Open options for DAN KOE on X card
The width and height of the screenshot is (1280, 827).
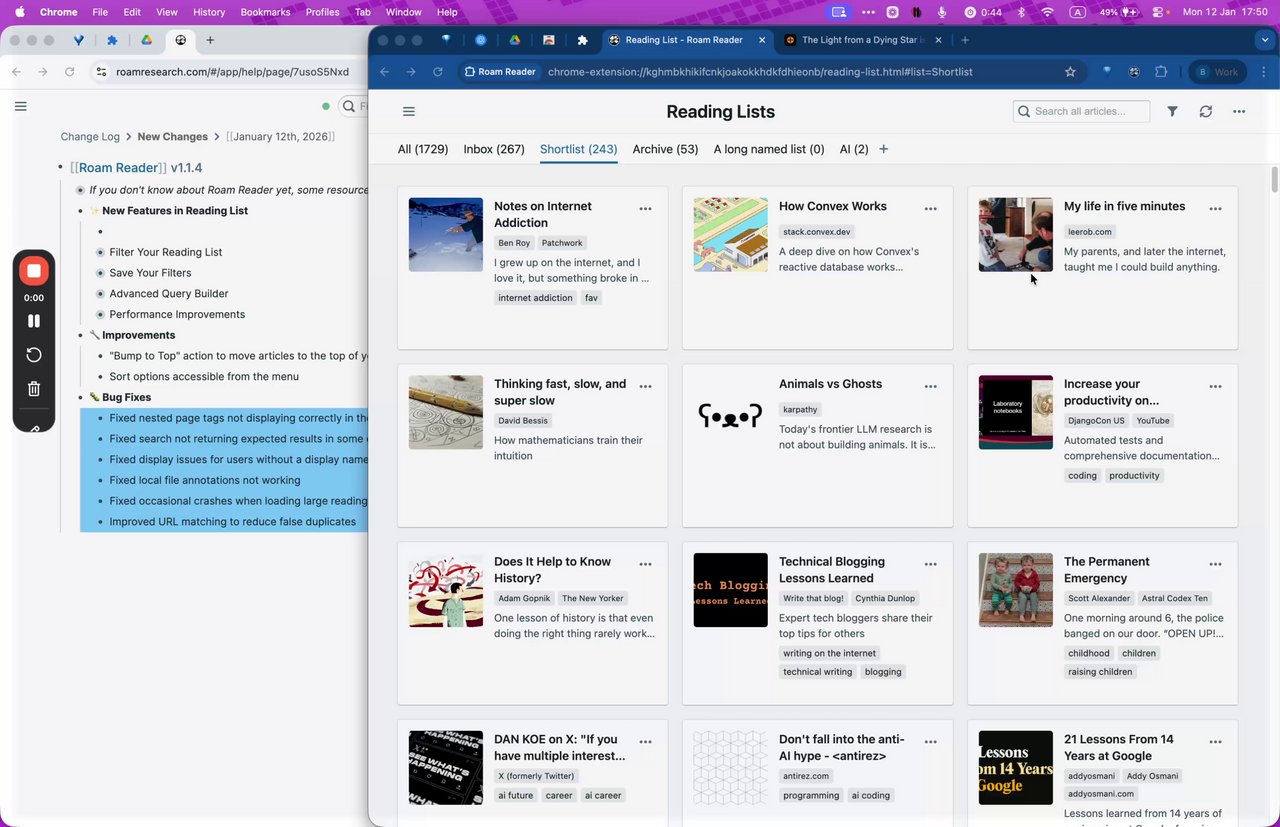645,742
